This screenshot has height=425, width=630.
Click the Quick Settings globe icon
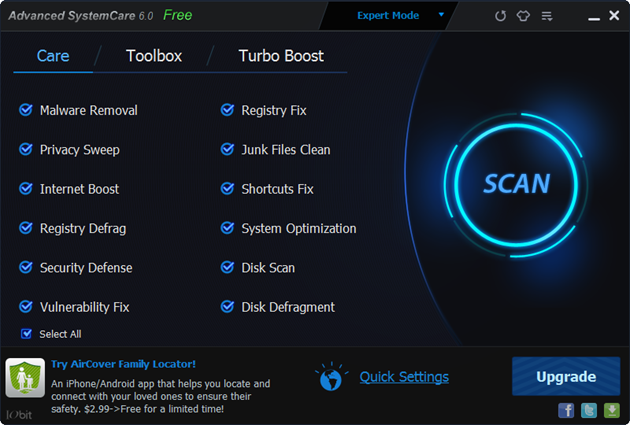(x=330, y=377)
